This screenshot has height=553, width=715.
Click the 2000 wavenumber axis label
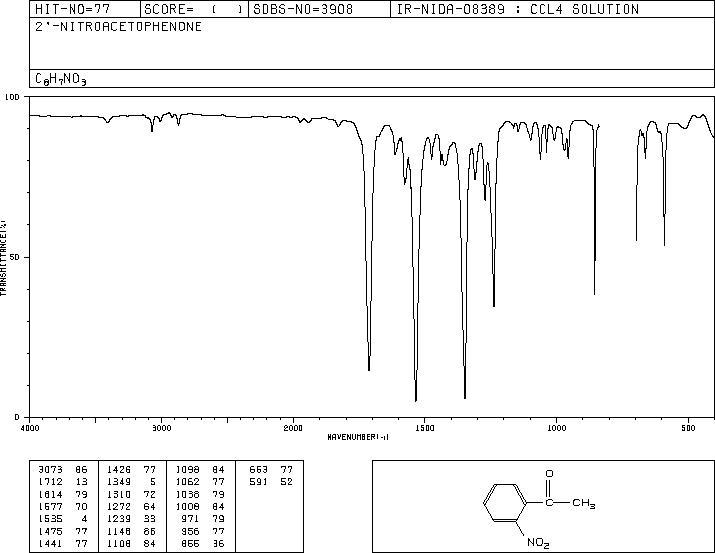click(293, 428)
